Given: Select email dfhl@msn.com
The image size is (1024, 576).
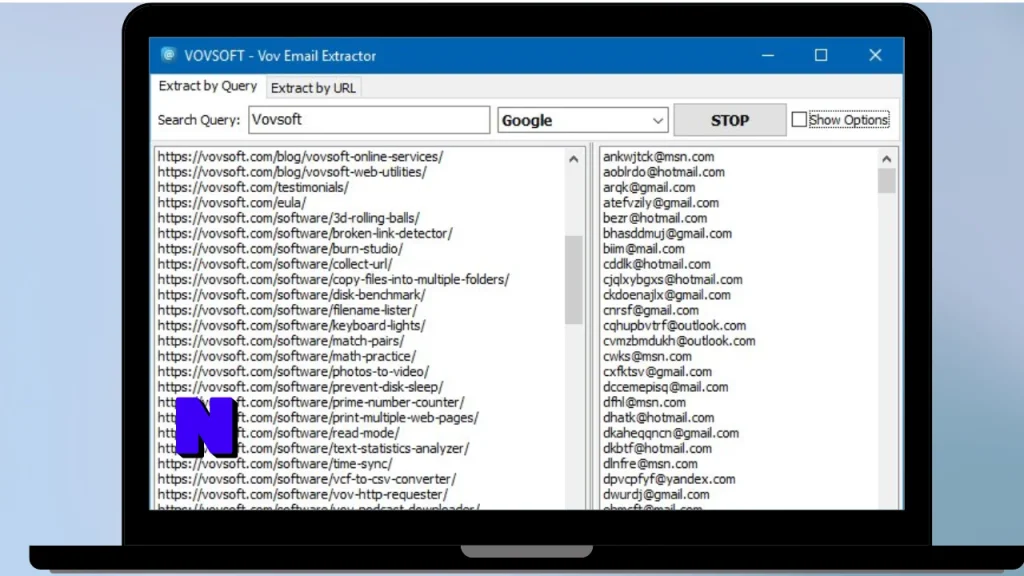Looking at the screenshot, I should (x=644, y=402).
